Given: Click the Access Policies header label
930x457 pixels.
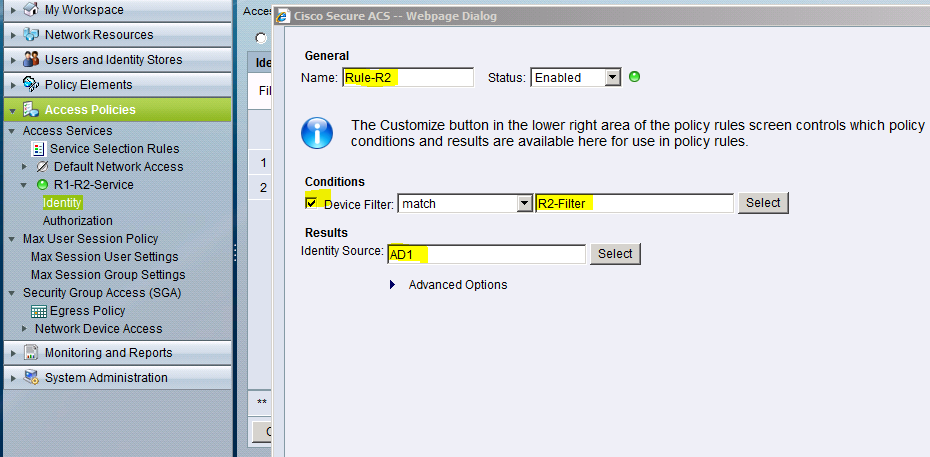Looking at the screenshot, I should pyautogui.click(x=90, y=110).
